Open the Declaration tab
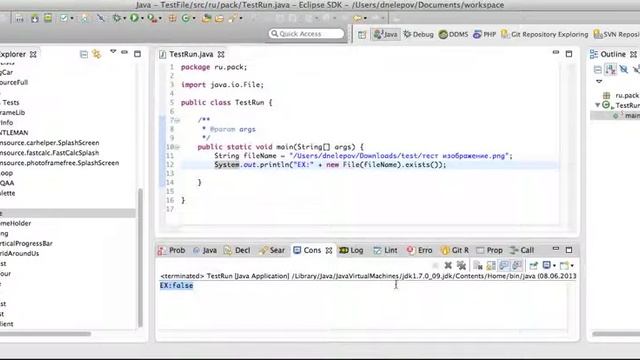 click(237, 250)
